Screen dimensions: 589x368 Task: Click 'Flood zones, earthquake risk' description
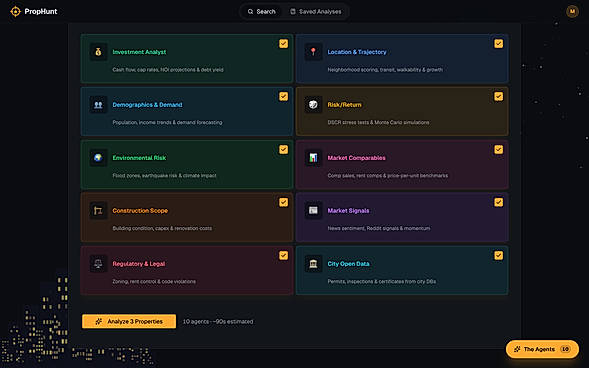click(x=164, y=175)
